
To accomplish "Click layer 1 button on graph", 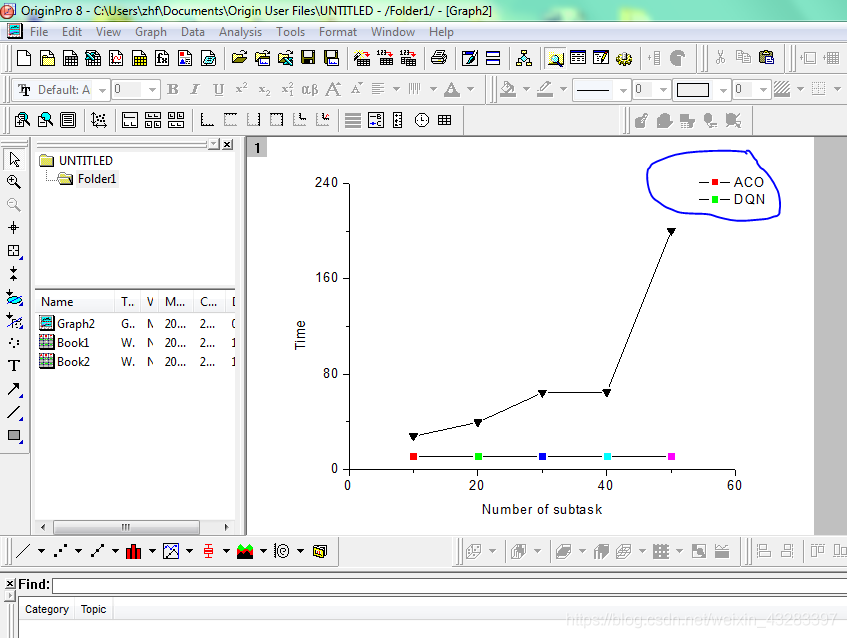I will tap(257, 147).
